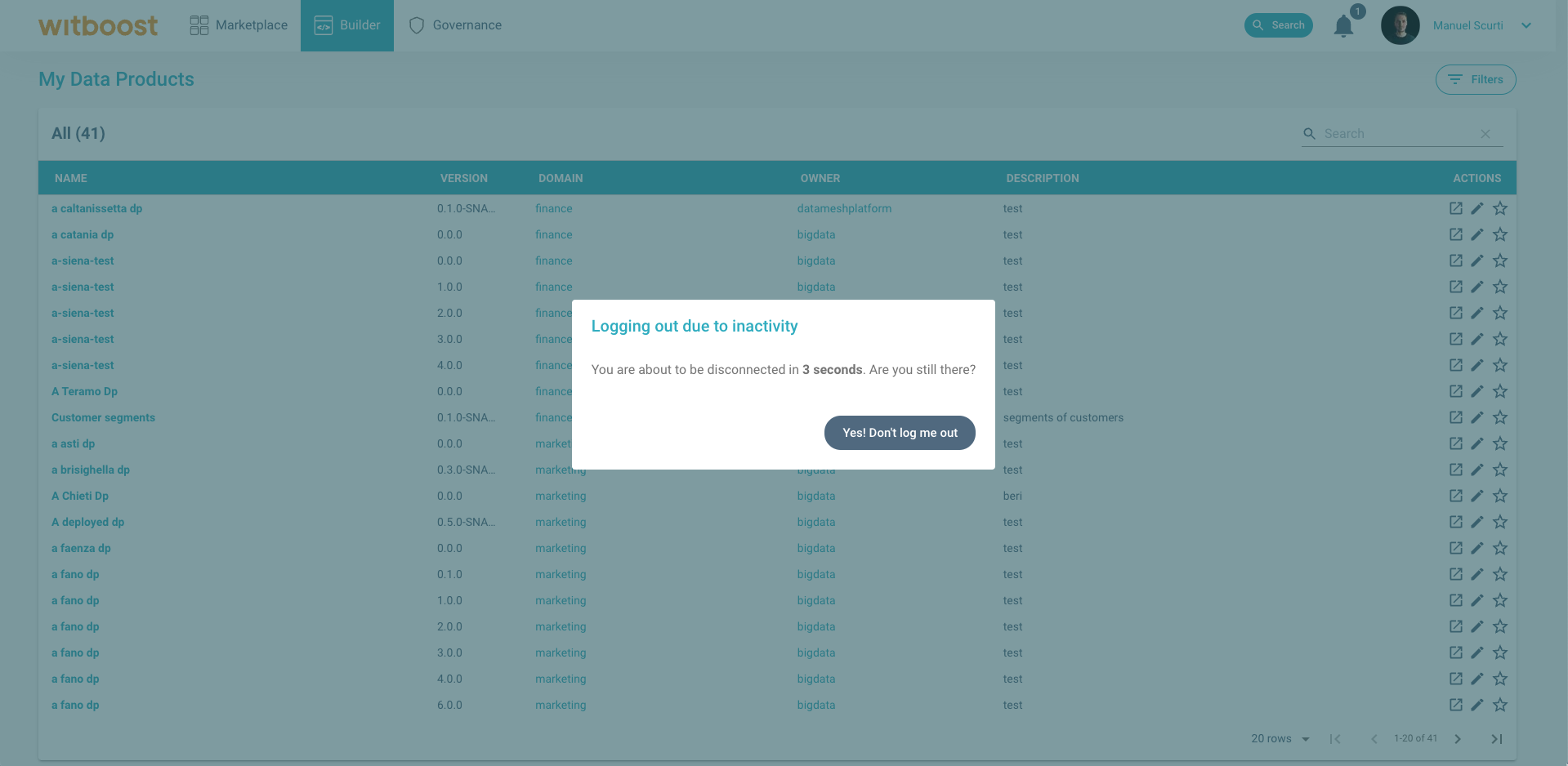Click the notification bell icon
1568x766 pixels.
[x=1342, y=25]
